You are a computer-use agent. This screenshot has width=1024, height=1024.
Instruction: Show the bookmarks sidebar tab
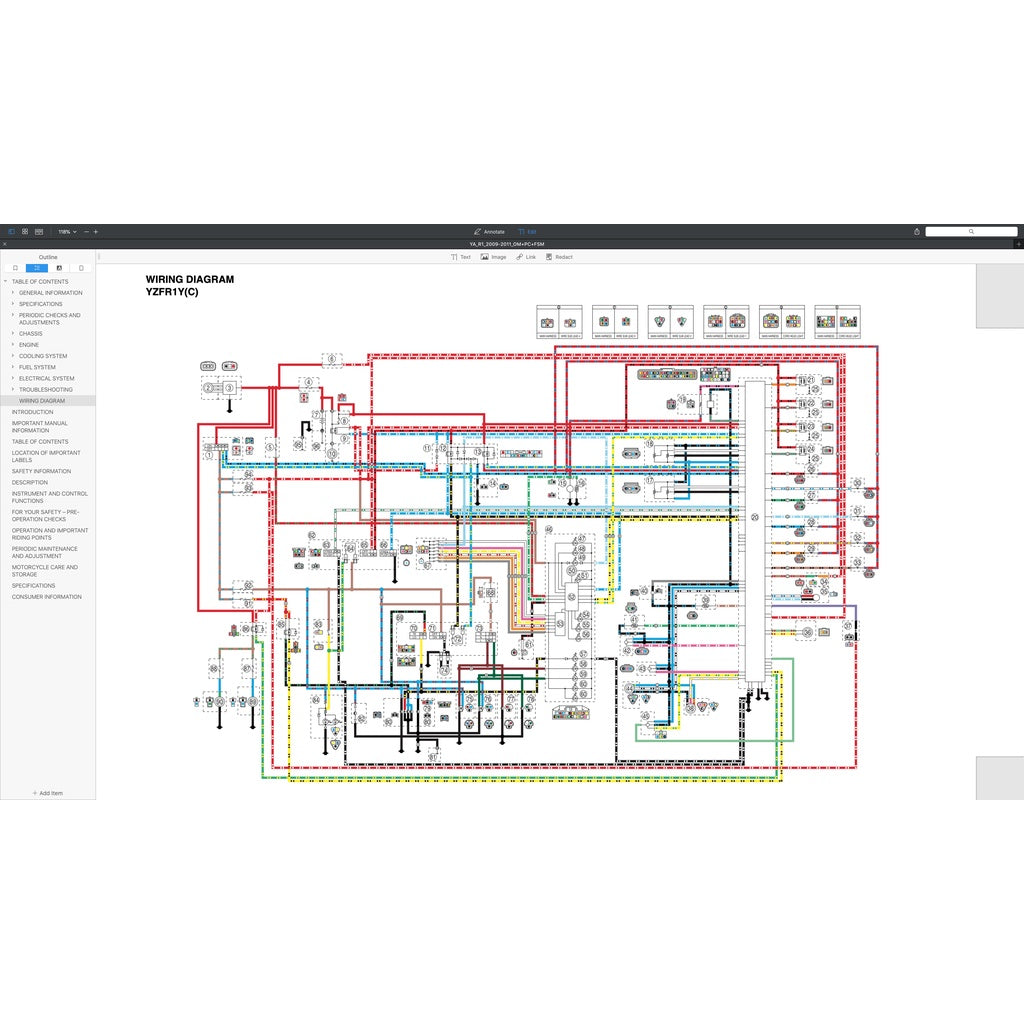[15, 268]
